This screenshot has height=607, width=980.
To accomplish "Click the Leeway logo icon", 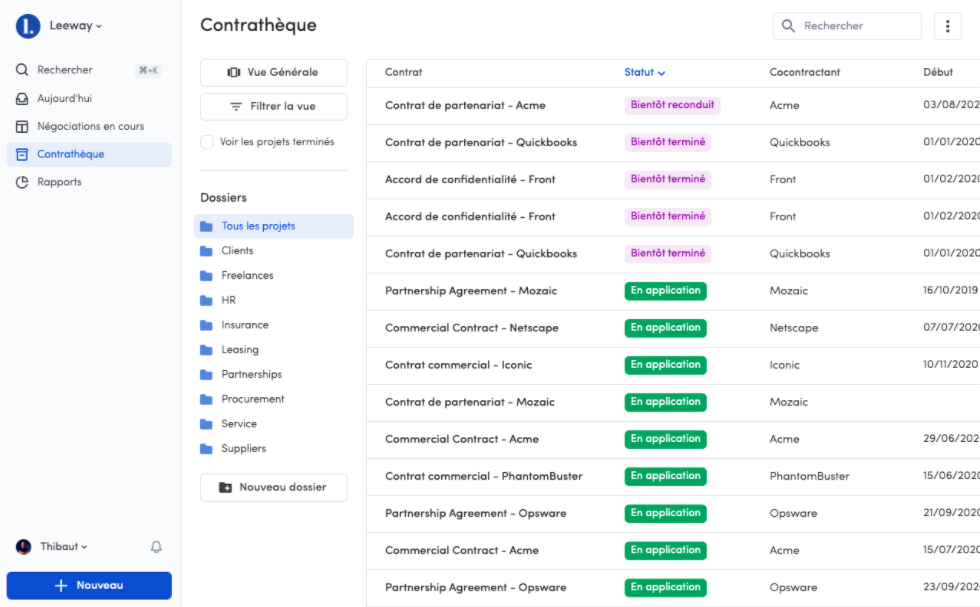I will click(x=27, y=26).
